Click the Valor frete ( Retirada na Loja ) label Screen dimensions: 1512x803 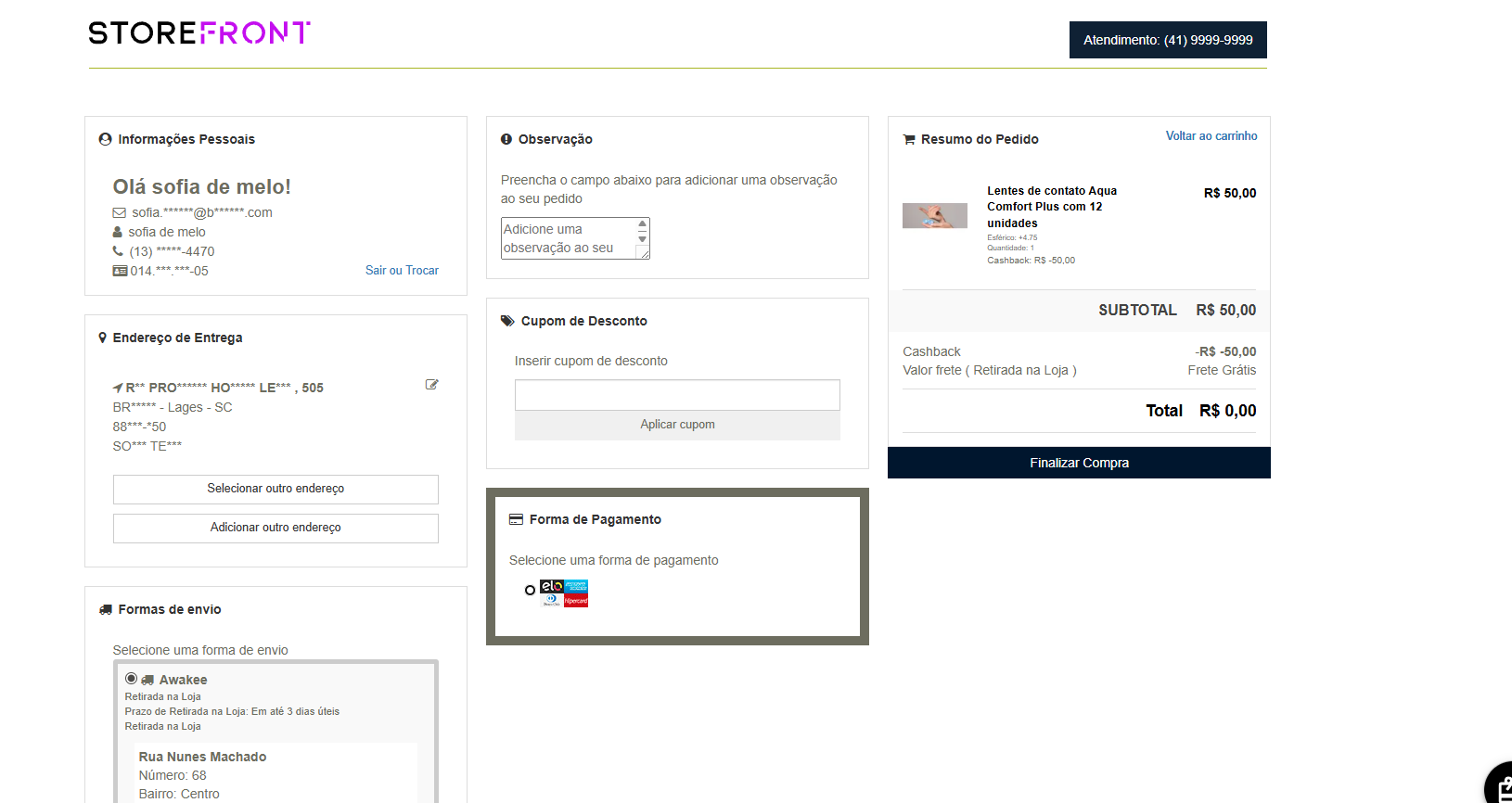990,370
